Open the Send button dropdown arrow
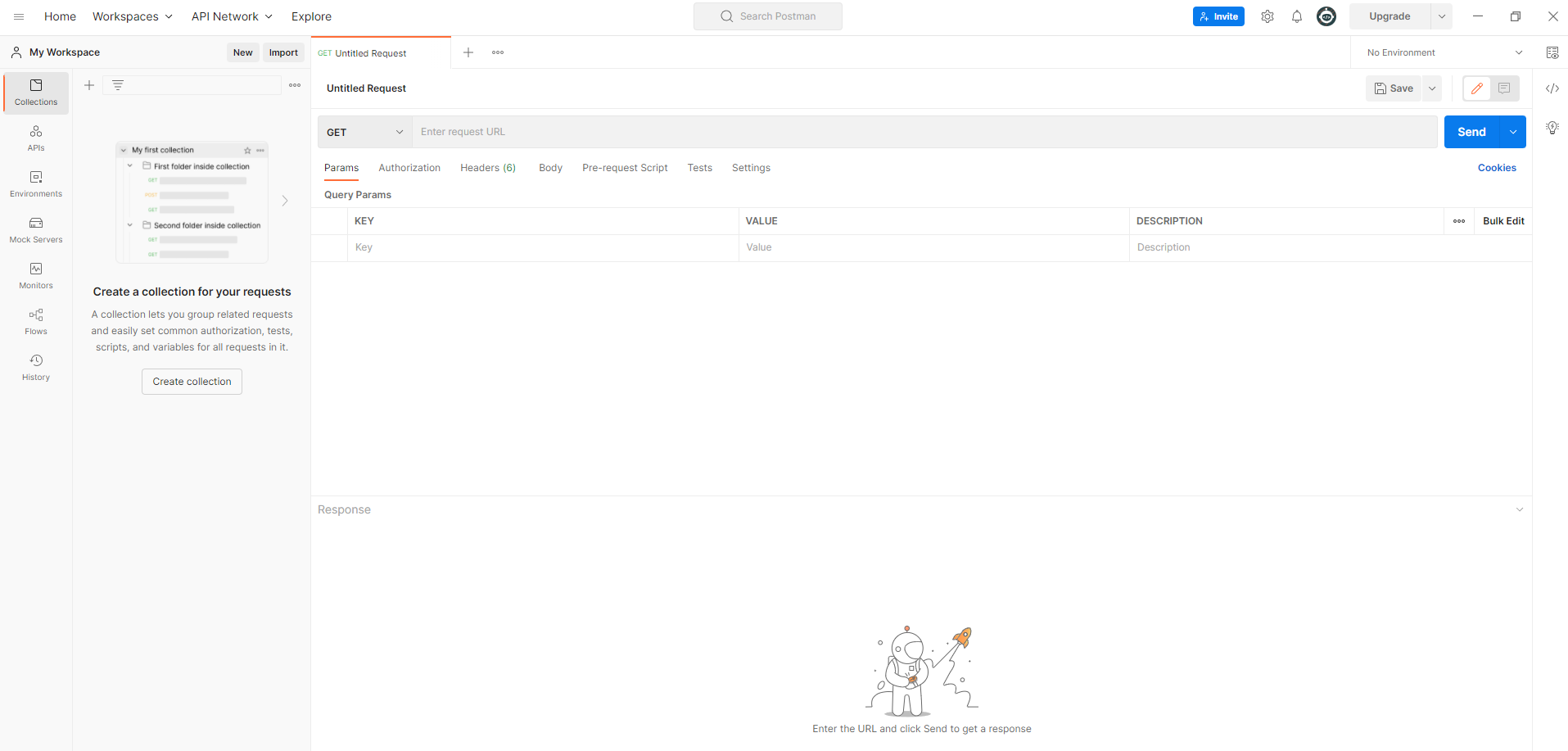Screen dimensions: 1568x751 click(x=1513, y=132)
